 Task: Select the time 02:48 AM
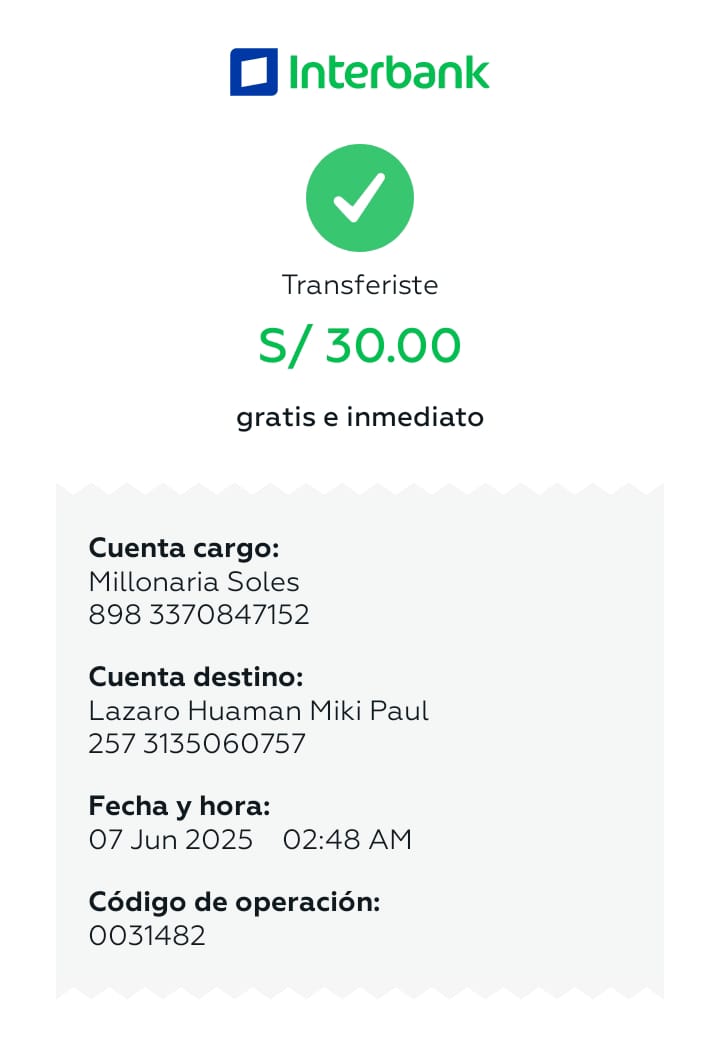[x=347, y=840]
